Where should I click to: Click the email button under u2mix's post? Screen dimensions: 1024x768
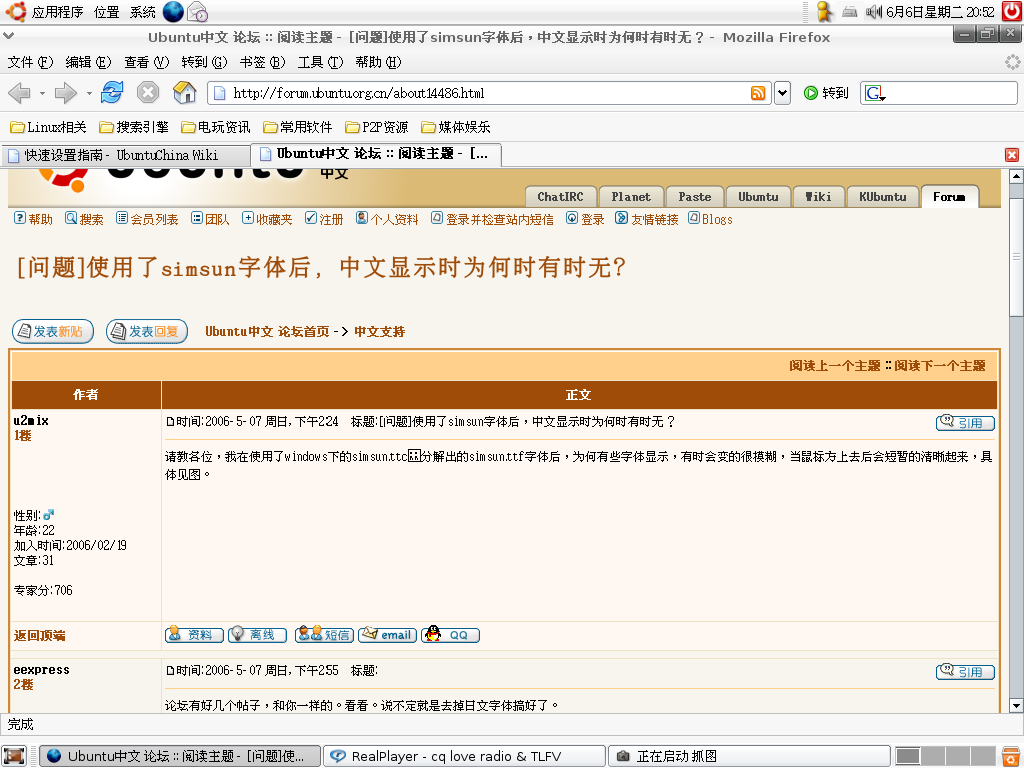[387, 635]
